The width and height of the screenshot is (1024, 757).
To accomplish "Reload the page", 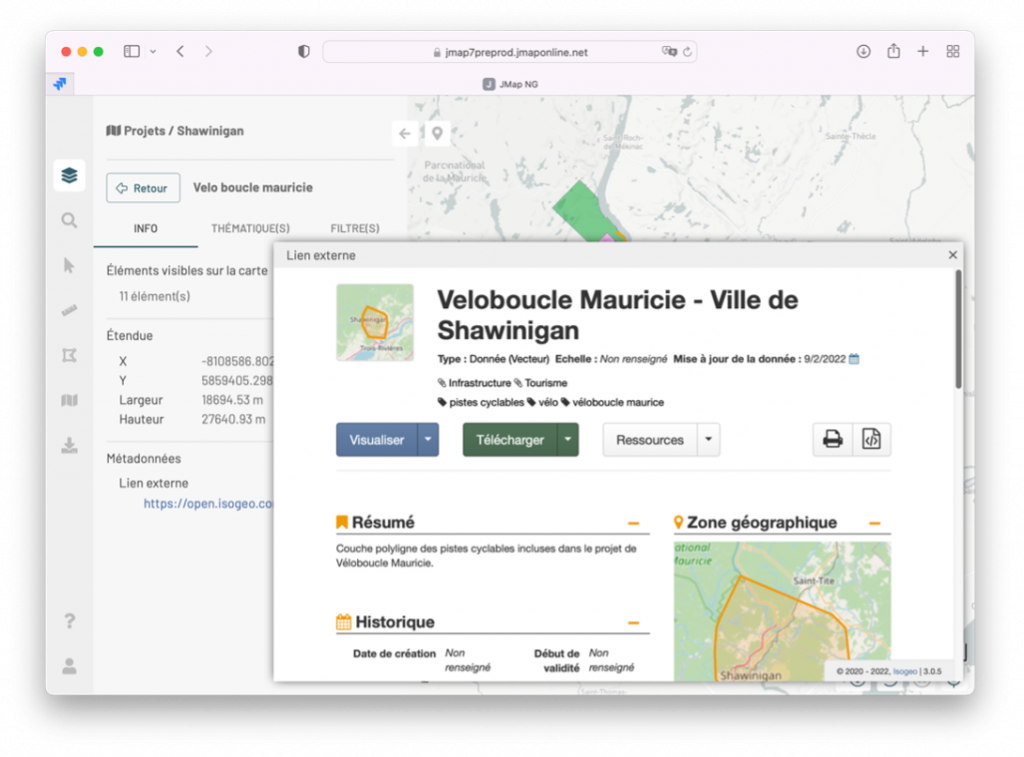I will (687, 52).
